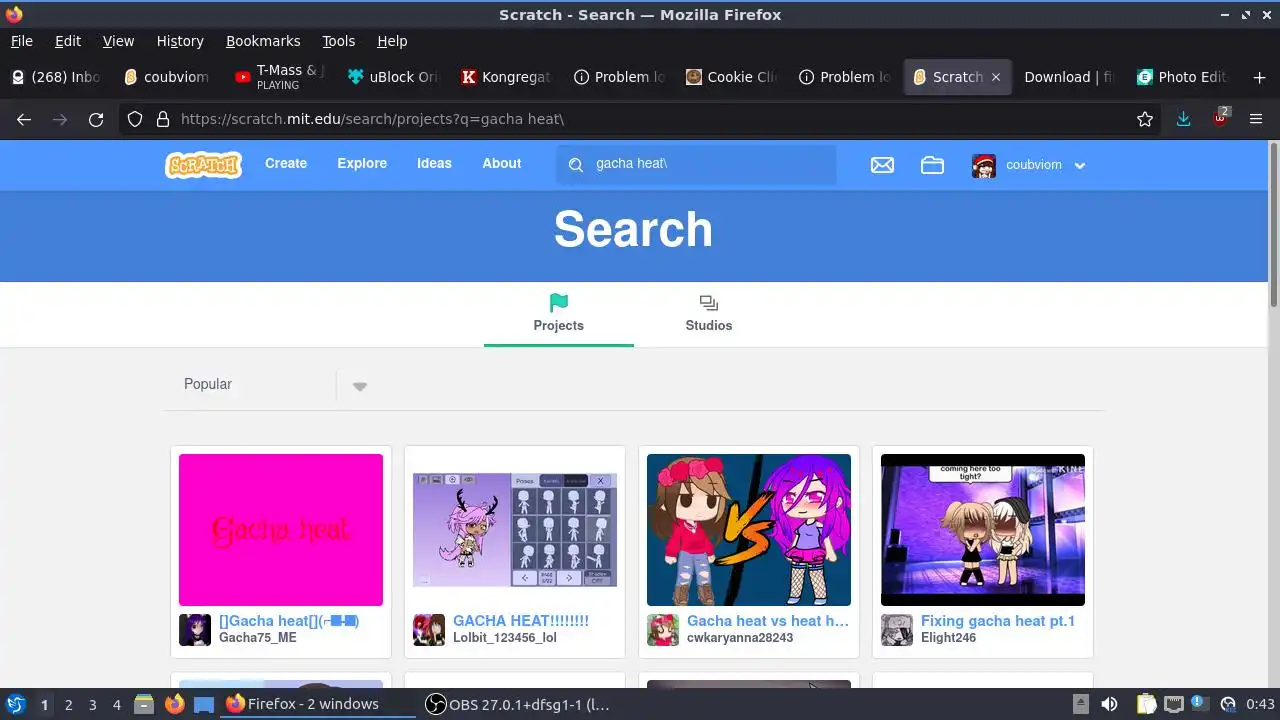
Task: Click Lolbit_123456_lol's avatar icon
Action: point(429,630)
